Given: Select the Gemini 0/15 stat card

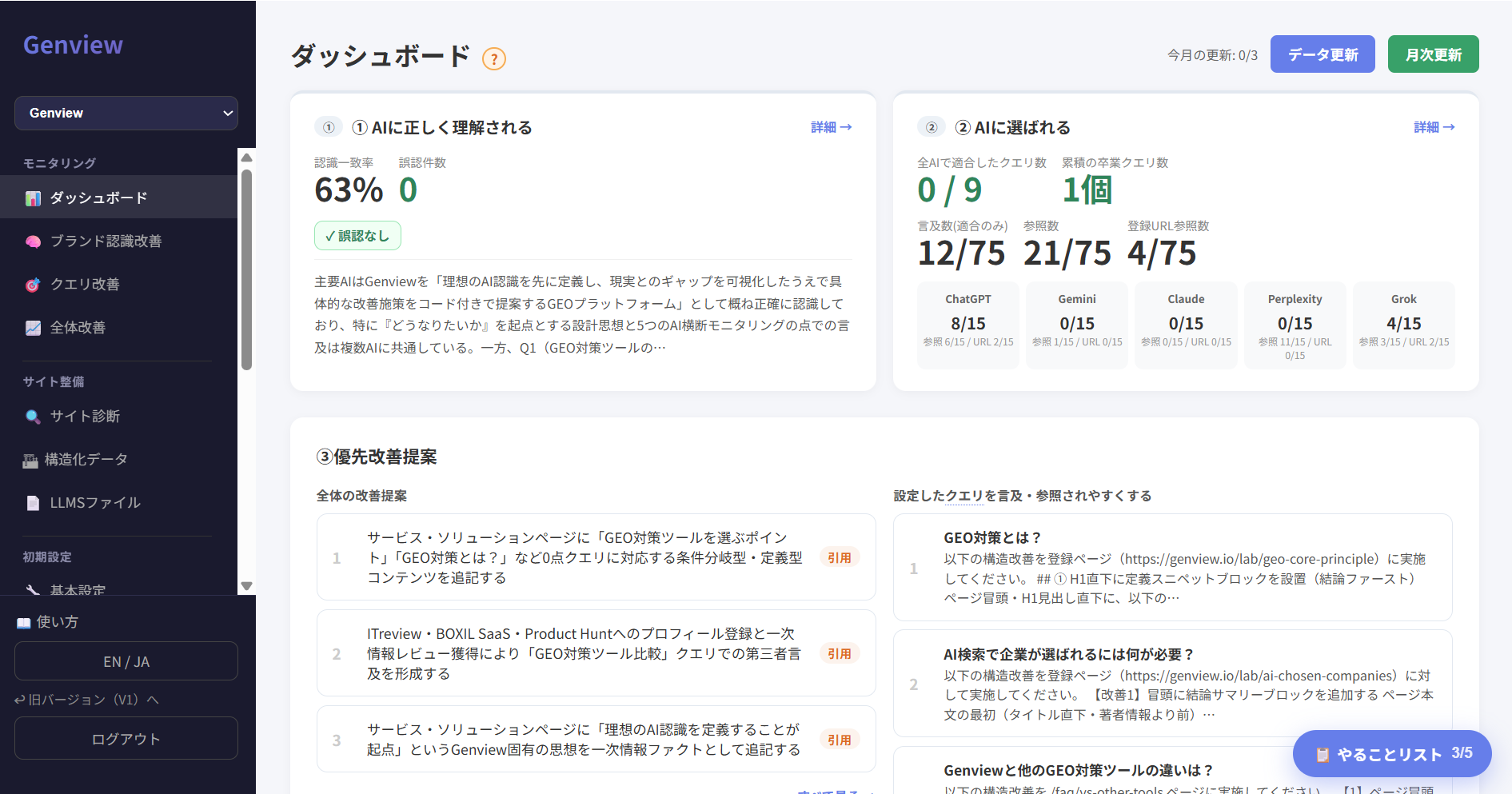Looking at the screenshot, I should 1077,325.
